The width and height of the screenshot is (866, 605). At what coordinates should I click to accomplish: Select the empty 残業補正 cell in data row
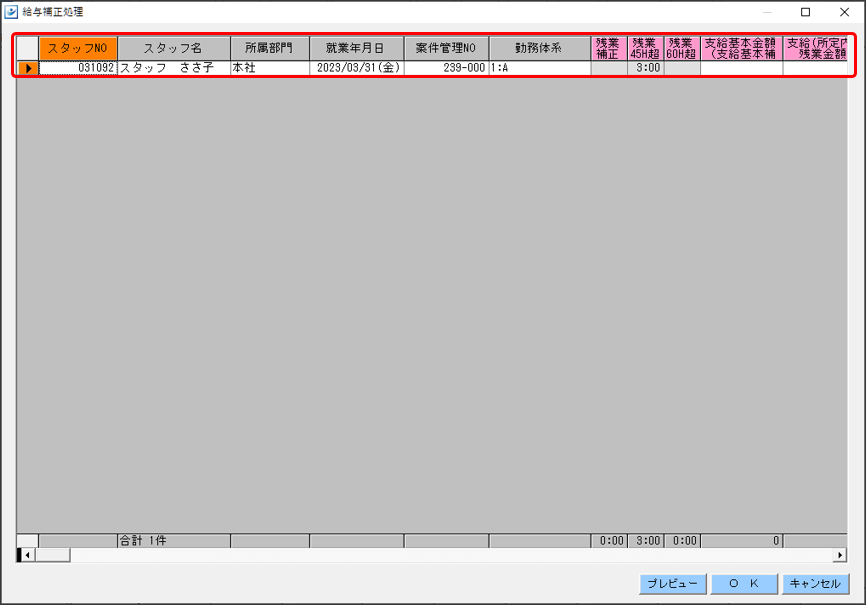(x=609, y=68)
